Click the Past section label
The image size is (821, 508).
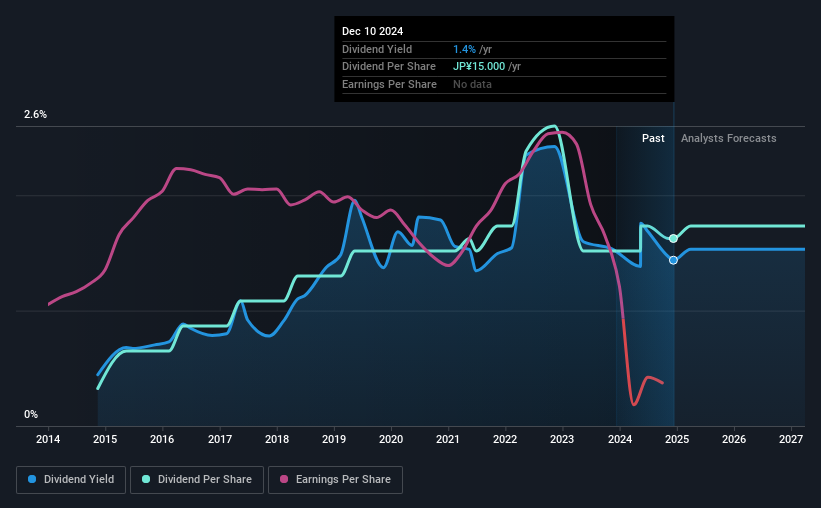click(x=653, y=138)
